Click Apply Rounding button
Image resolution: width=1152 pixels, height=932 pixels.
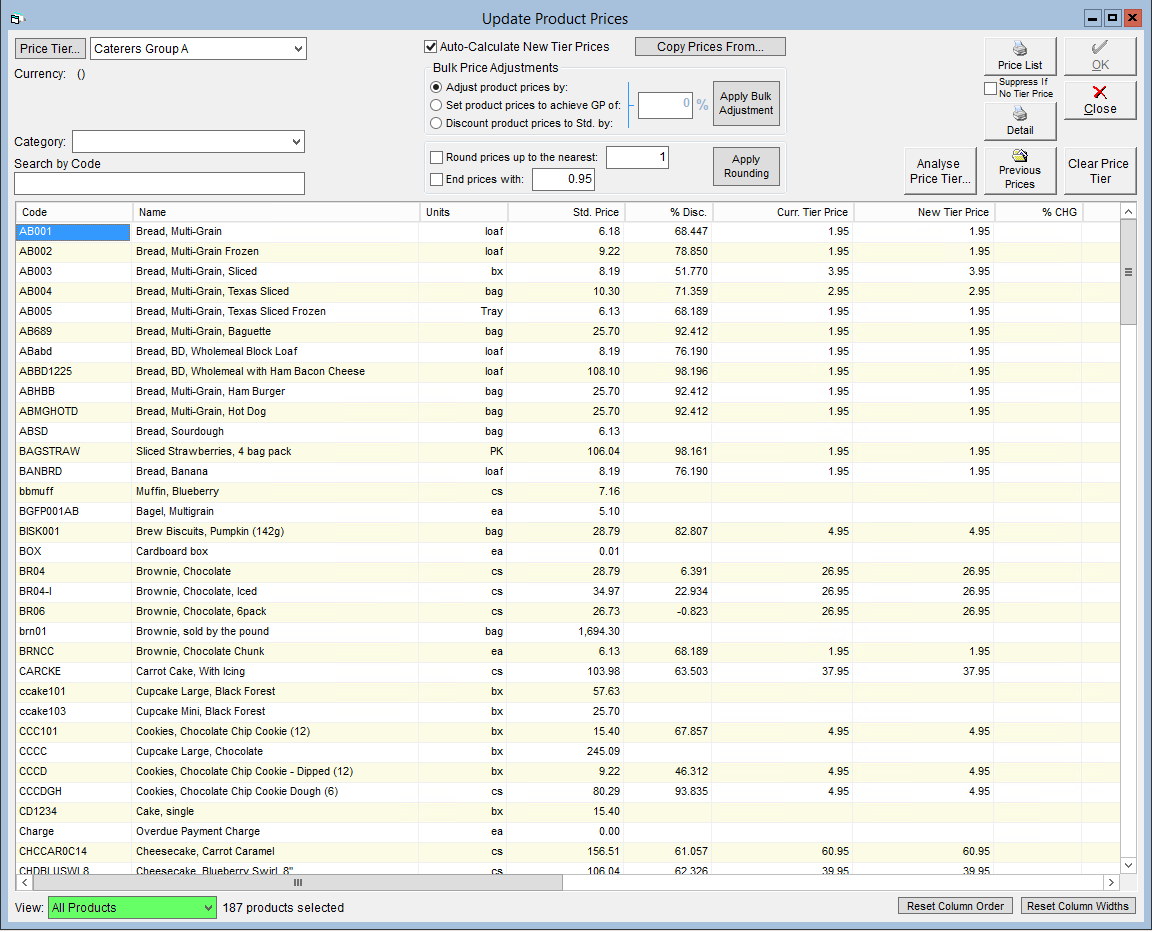746,166
